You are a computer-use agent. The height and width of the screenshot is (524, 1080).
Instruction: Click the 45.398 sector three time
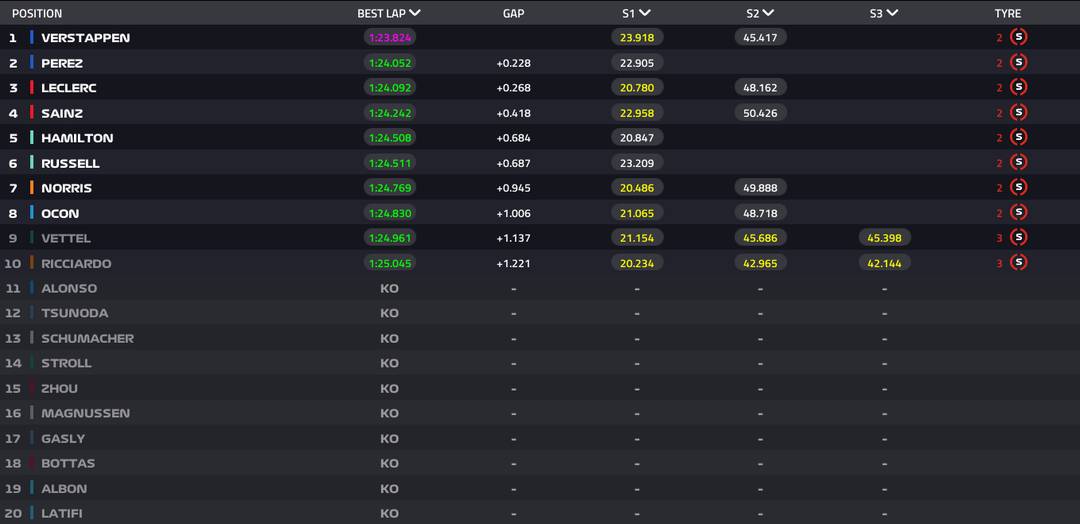click(x=884, y=238)
